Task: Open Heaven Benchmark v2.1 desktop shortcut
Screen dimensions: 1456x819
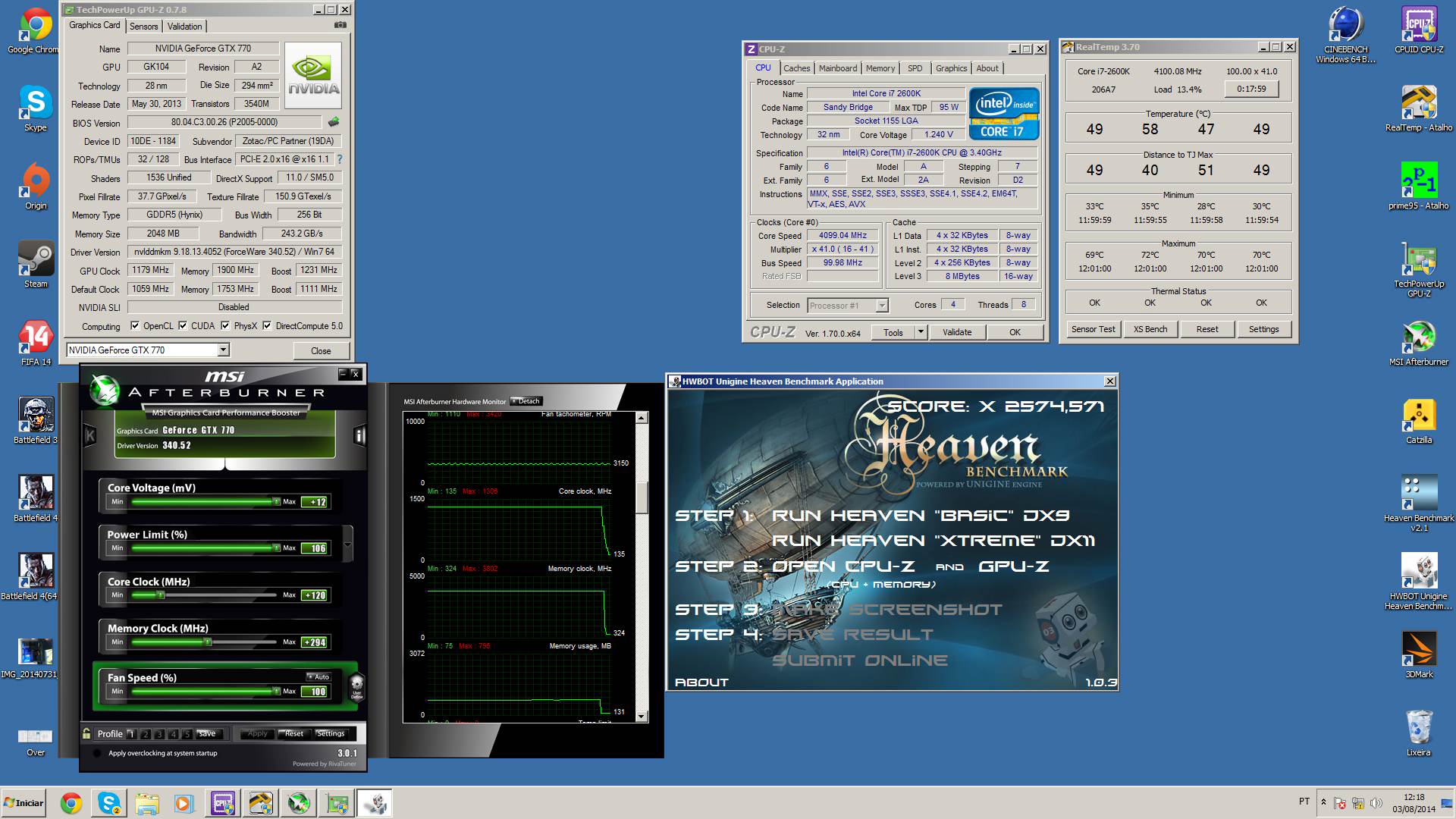Action: pyautogui.click(x=1419, y=504)
